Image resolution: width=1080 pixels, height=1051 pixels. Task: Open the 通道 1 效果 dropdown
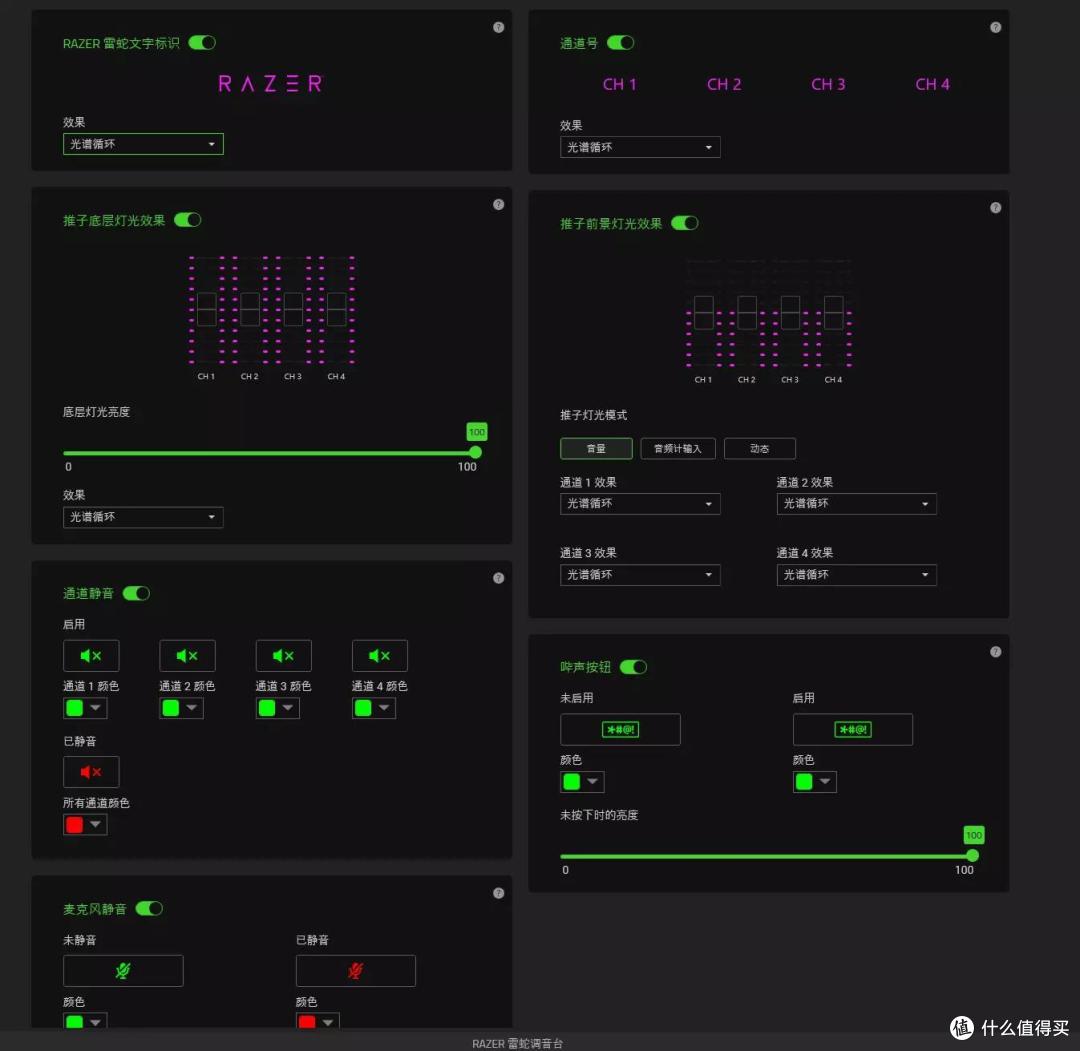click(641, 503)
